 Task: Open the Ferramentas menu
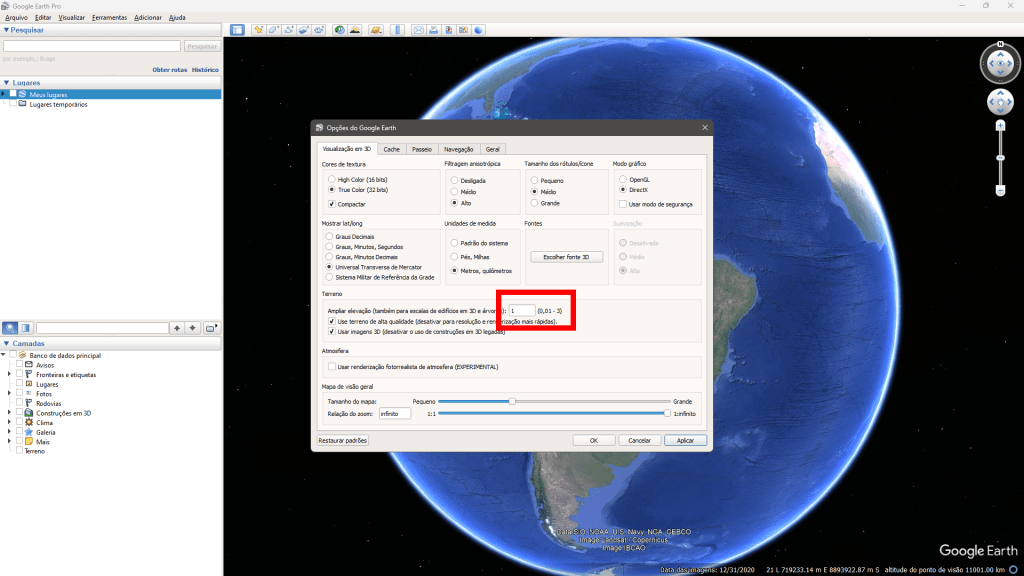click(x=109, y=17)
